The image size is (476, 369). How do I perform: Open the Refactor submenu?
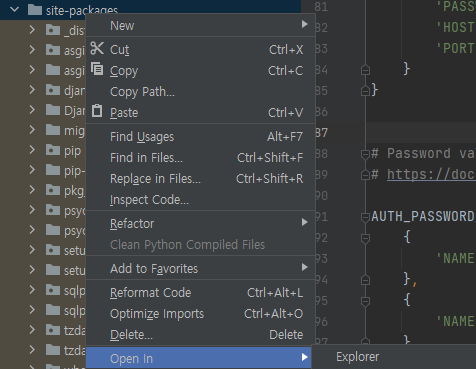coord(200,223)
